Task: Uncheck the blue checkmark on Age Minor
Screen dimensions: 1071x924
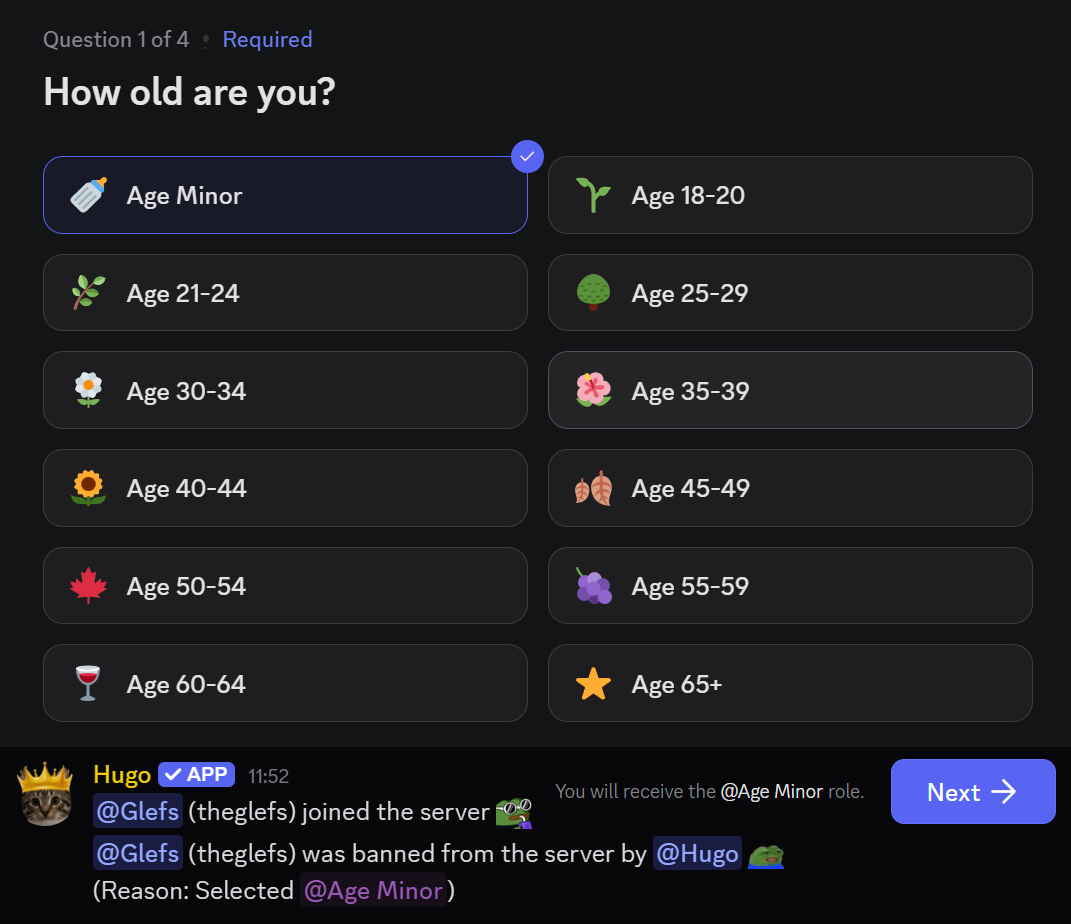Action: (x=527, y=156)
